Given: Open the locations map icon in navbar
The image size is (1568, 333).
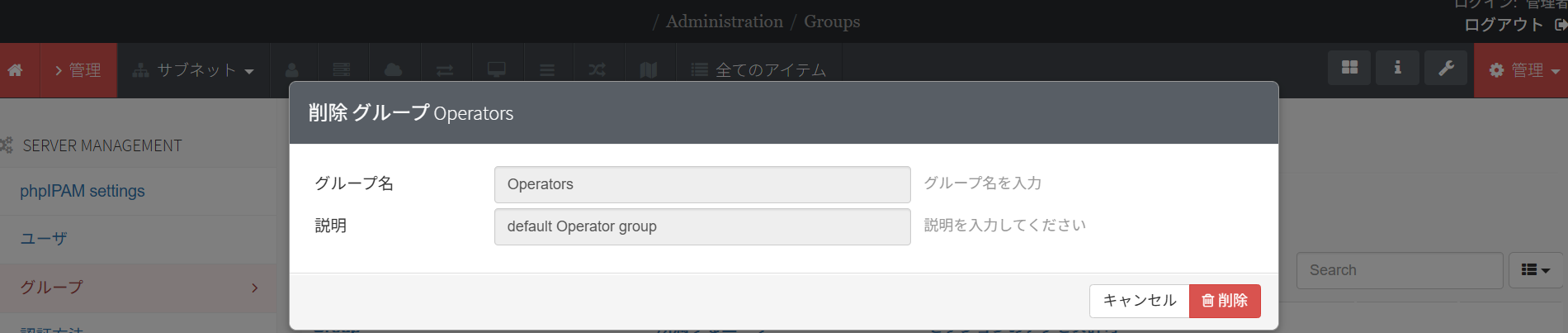Looking at the screenshot, I should click(649, 70).
